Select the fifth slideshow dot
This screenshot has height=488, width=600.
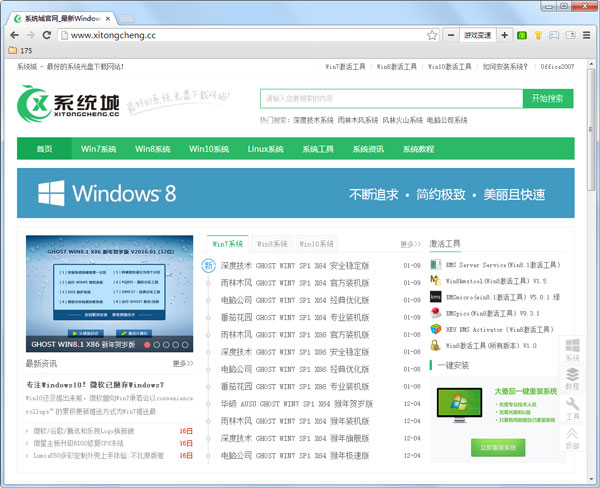pyautogui.click(x=185, y=345)
